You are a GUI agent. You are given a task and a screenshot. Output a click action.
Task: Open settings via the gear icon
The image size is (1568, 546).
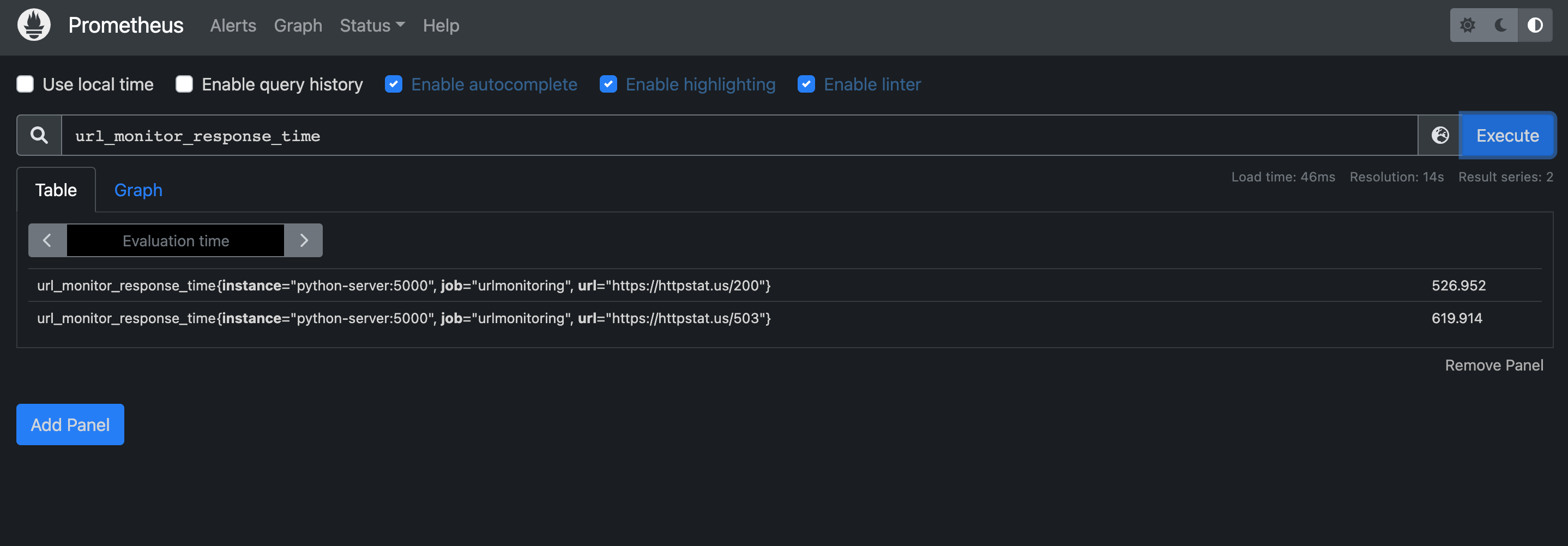[1469, 26]
